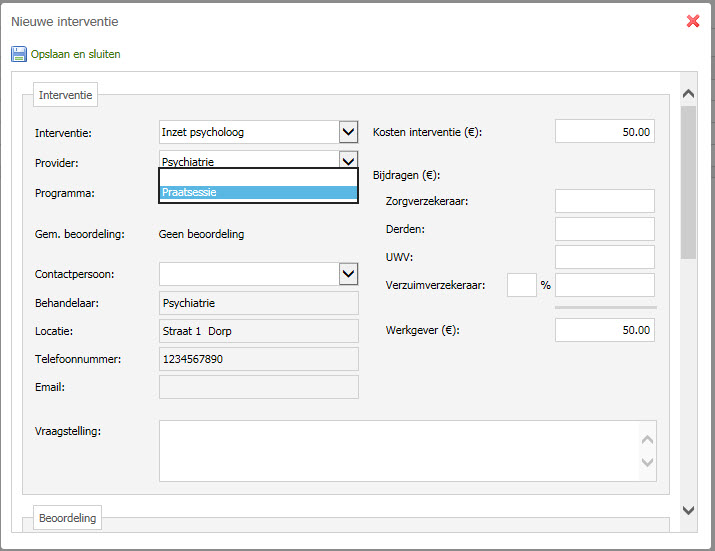Click the empty Email field
This screenshot has height=551, width=715.
click(x=259, y=387)
